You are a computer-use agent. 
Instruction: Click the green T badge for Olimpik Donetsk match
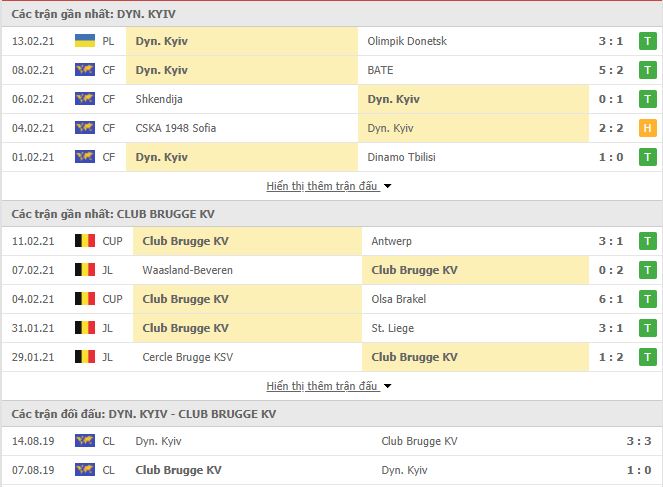[x=647, y=41]
